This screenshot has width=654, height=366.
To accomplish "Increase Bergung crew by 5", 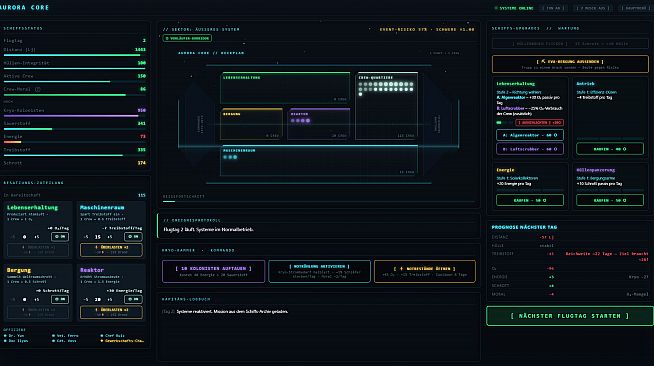I will click(37, 299).
